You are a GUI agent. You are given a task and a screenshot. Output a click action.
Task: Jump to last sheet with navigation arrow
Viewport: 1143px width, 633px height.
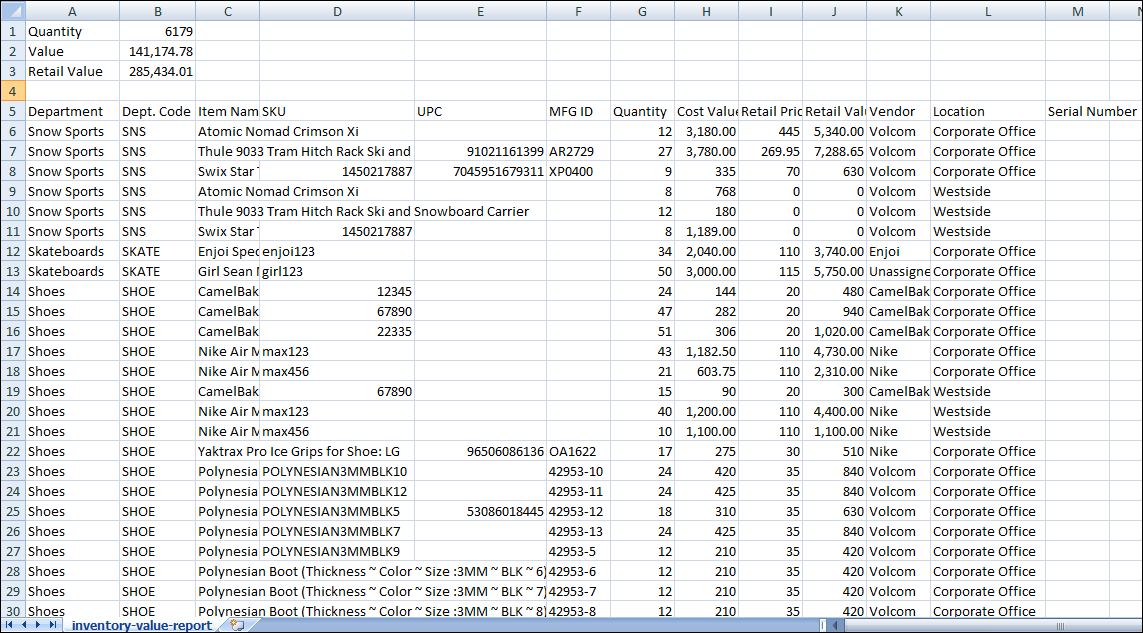click(52, 625)
